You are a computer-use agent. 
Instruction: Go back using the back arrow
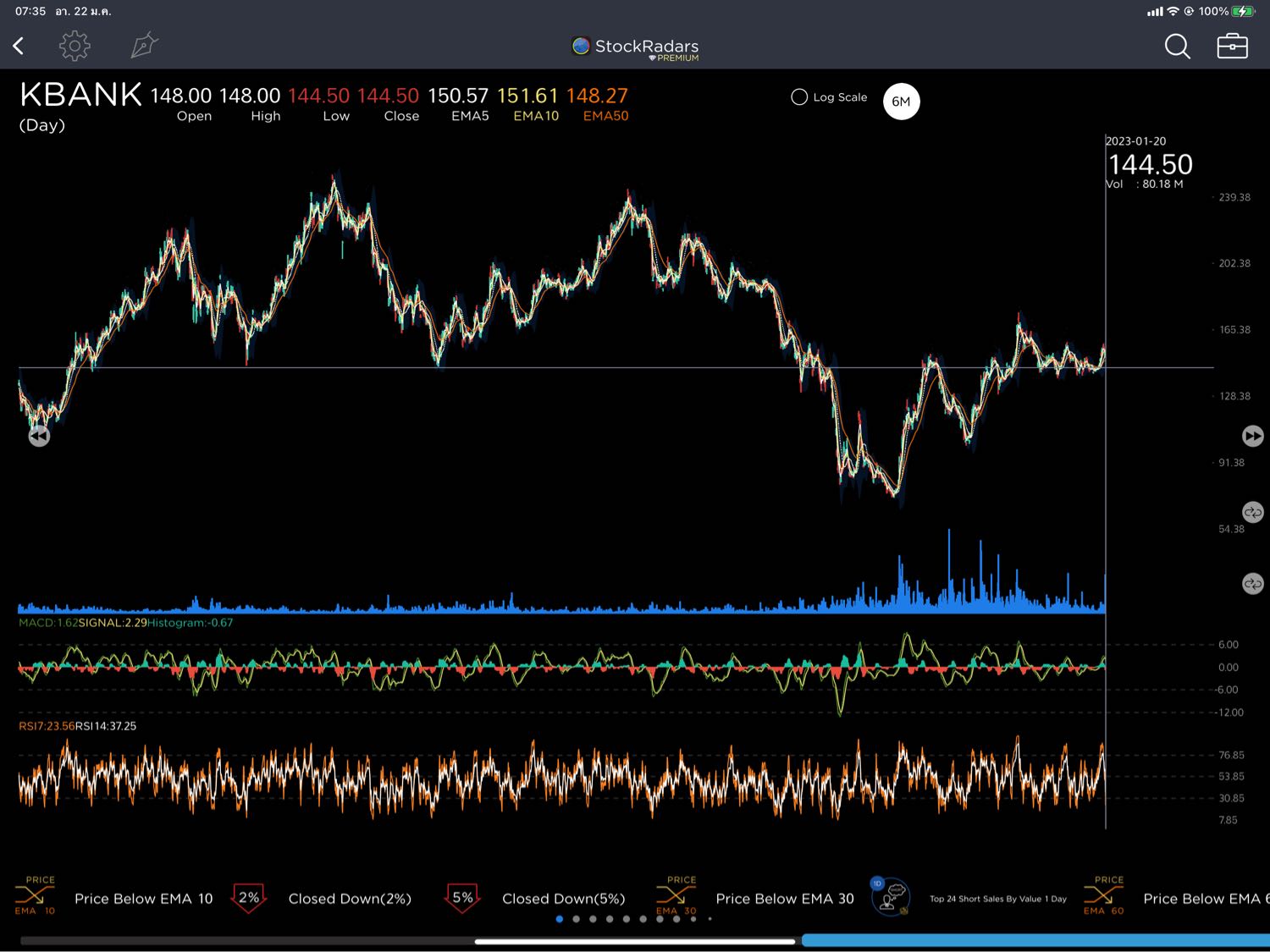point(19,46)
